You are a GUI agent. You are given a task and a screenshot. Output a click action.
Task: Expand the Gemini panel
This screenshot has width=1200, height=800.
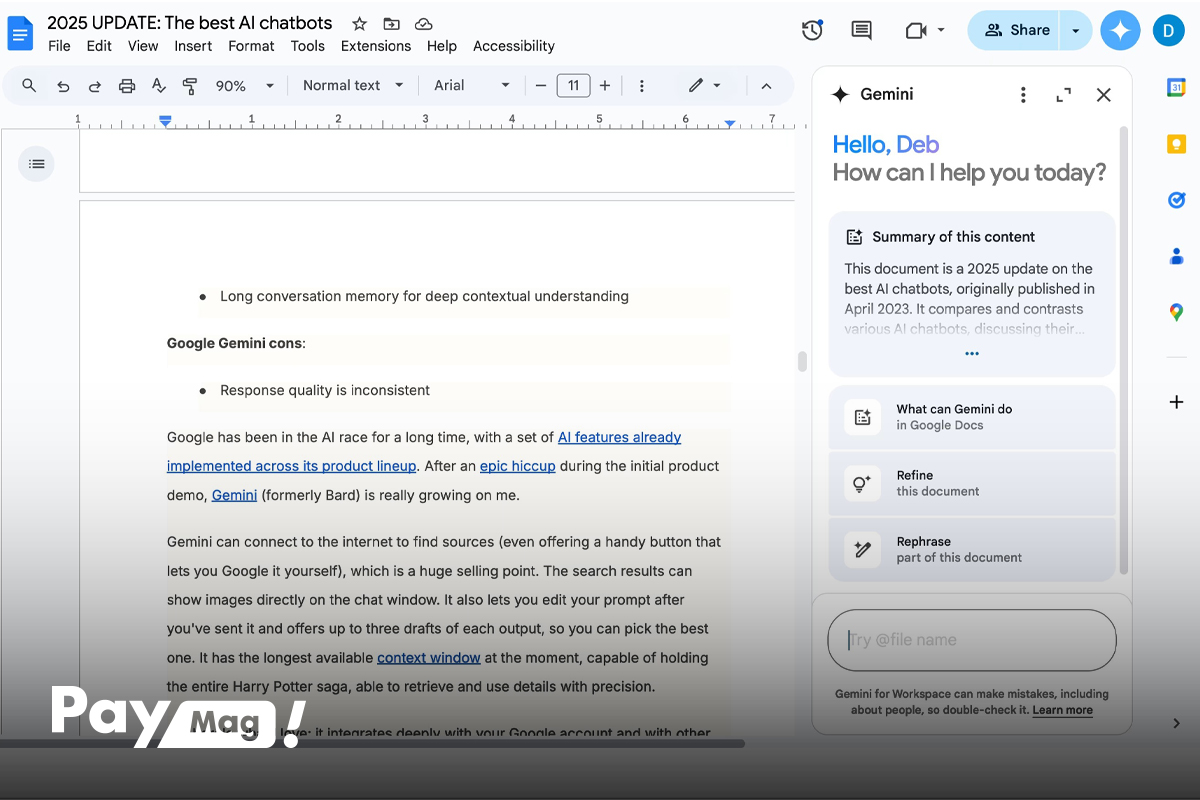pos(1063,95)
